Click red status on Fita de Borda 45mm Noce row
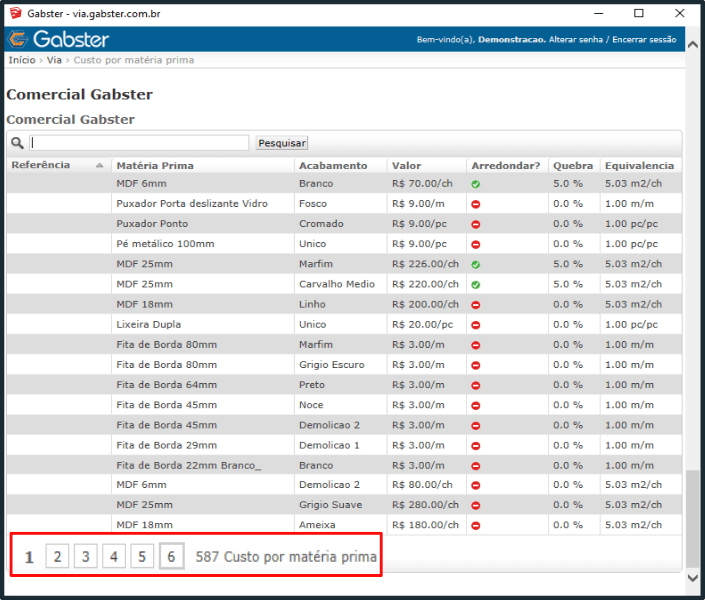Image resolution: width=705 pixels, height=600 pixels. 476,405
